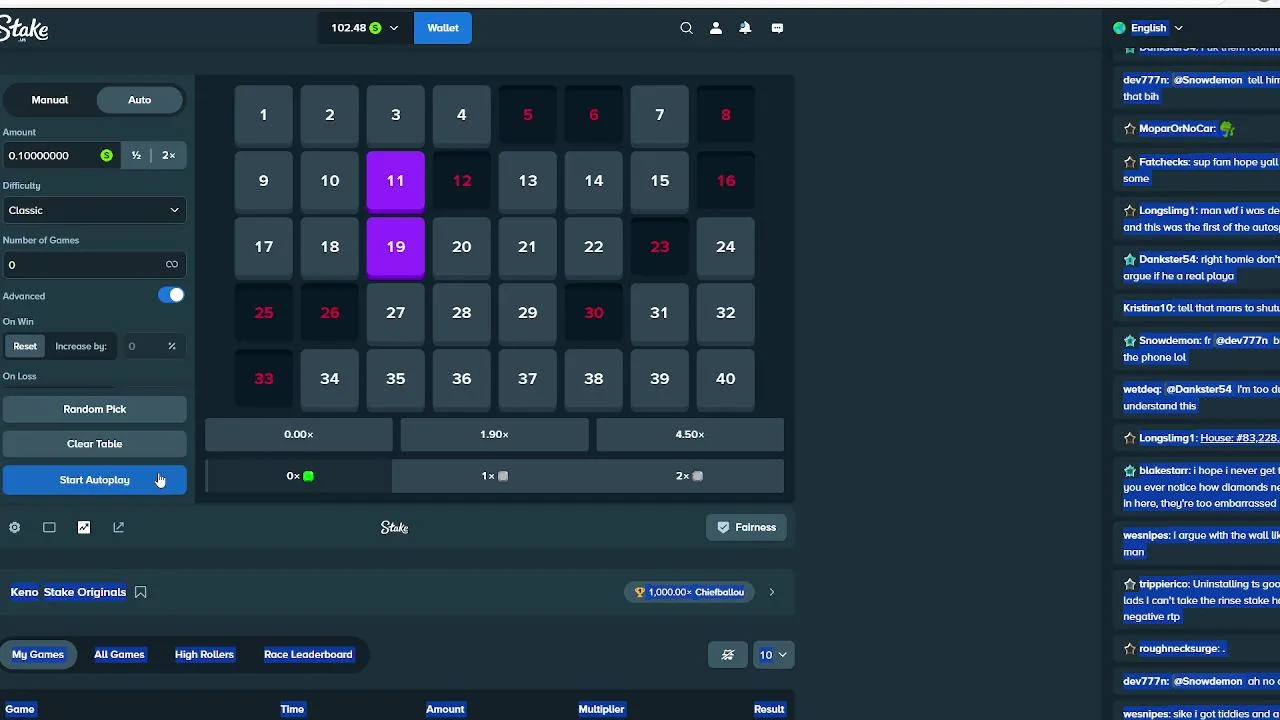1280x720 pixels.
Task: Select On Win Increase by option
Action: tap(81, 346)
